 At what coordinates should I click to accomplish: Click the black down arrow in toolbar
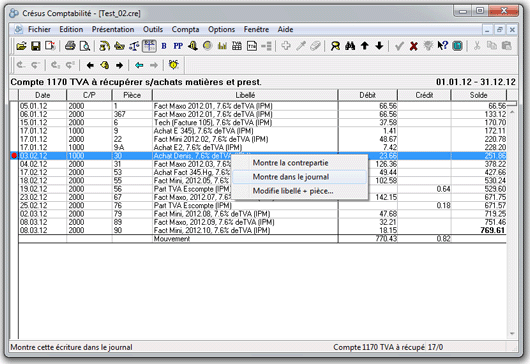point(379,46)
